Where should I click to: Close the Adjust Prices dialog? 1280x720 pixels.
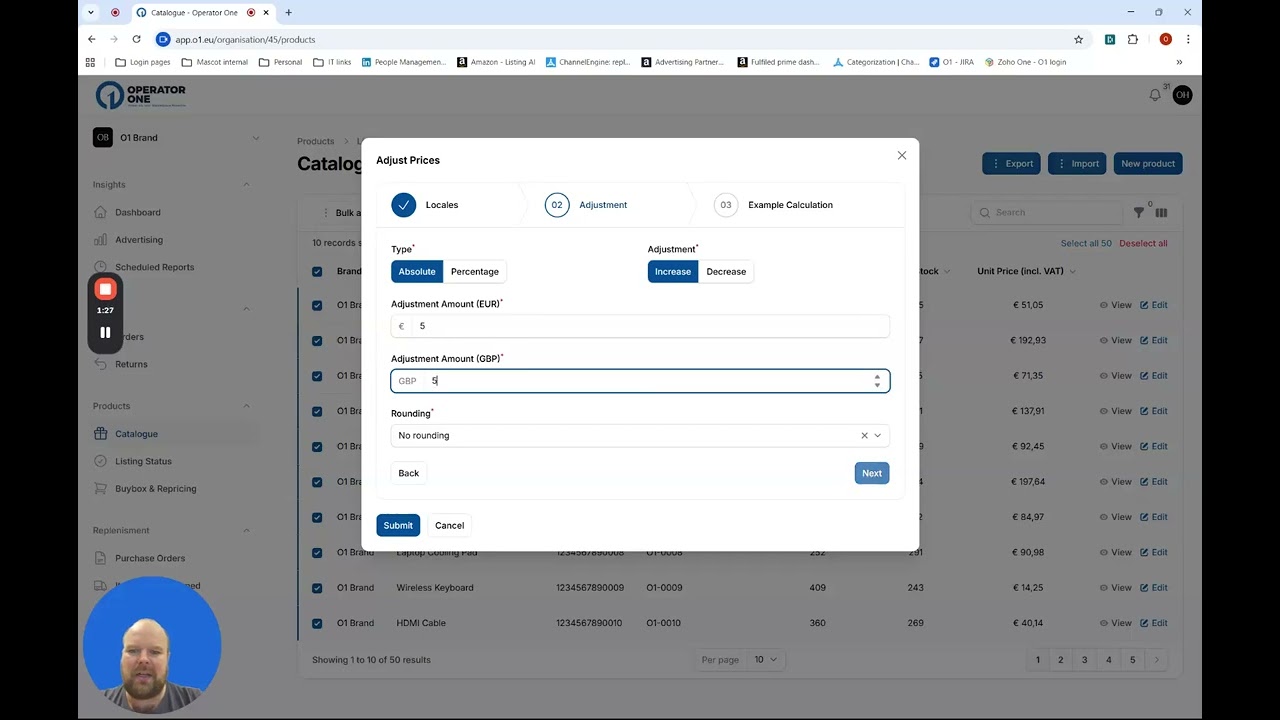click(x=902, y=155)
